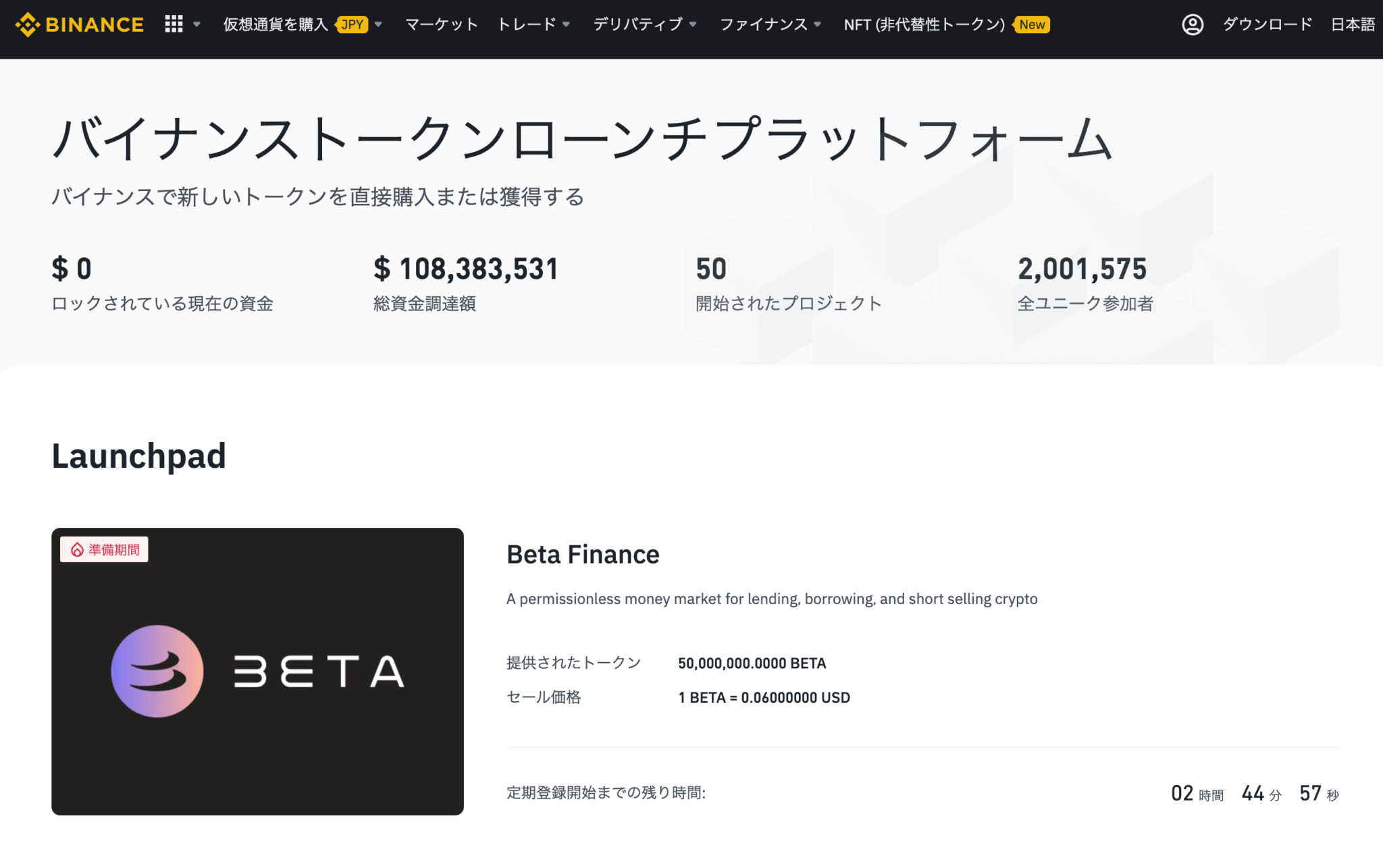Screen dimensions: 1383x868
Task: Expand the ファイナンス dropdown arrow
Action: click(817, 24)
